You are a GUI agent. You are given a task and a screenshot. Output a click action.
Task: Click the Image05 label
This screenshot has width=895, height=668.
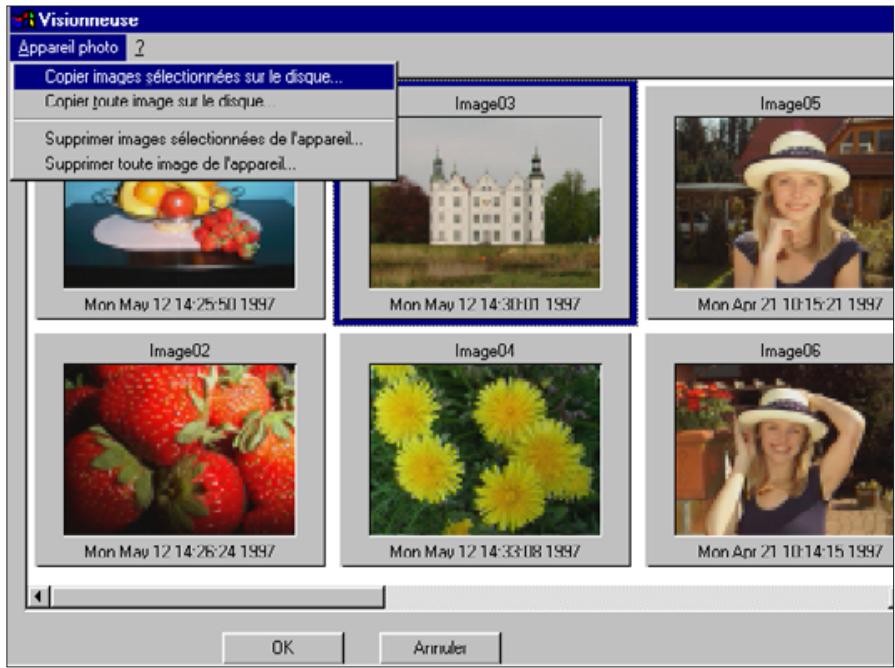790,103
